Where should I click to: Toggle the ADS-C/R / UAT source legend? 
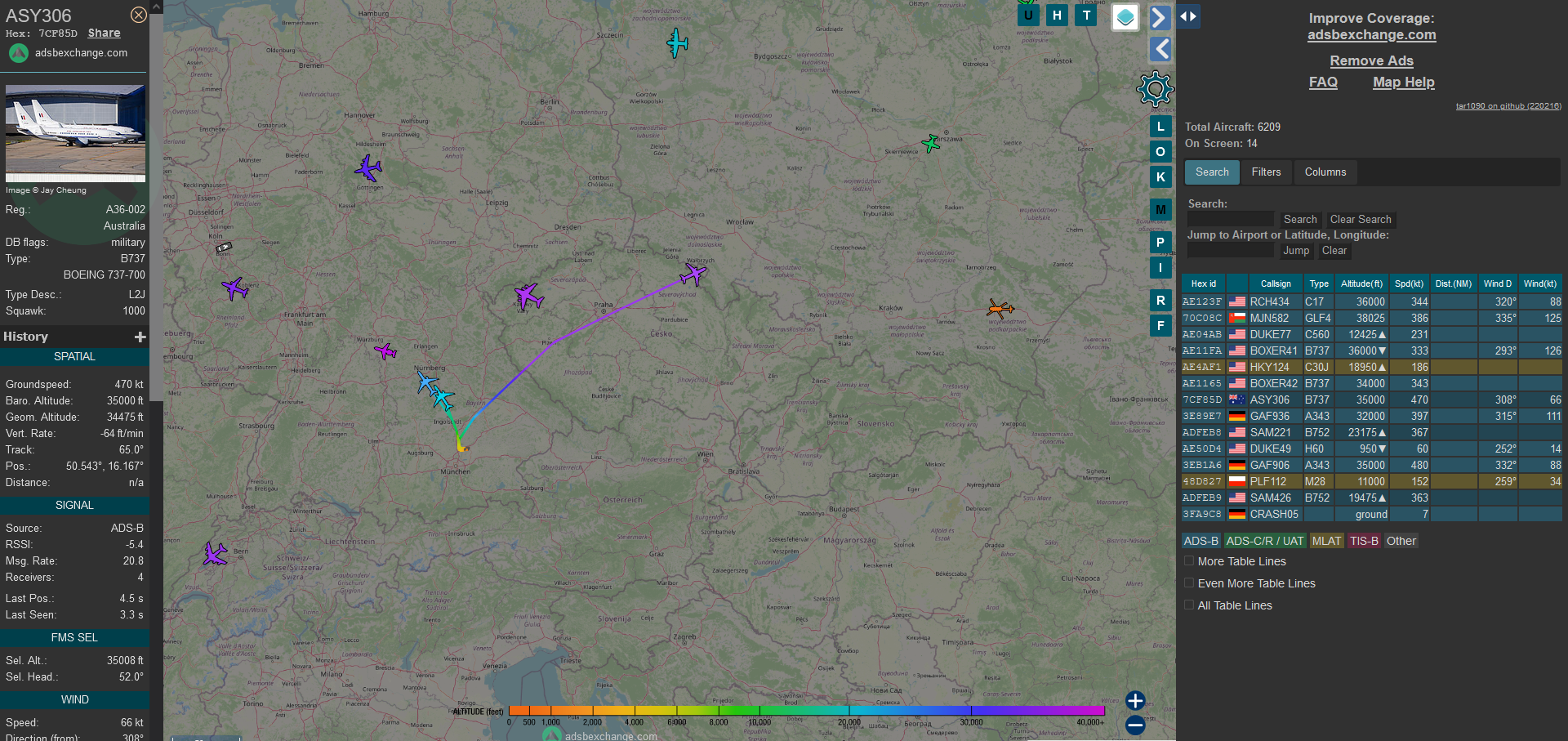tap(1265, 541)
